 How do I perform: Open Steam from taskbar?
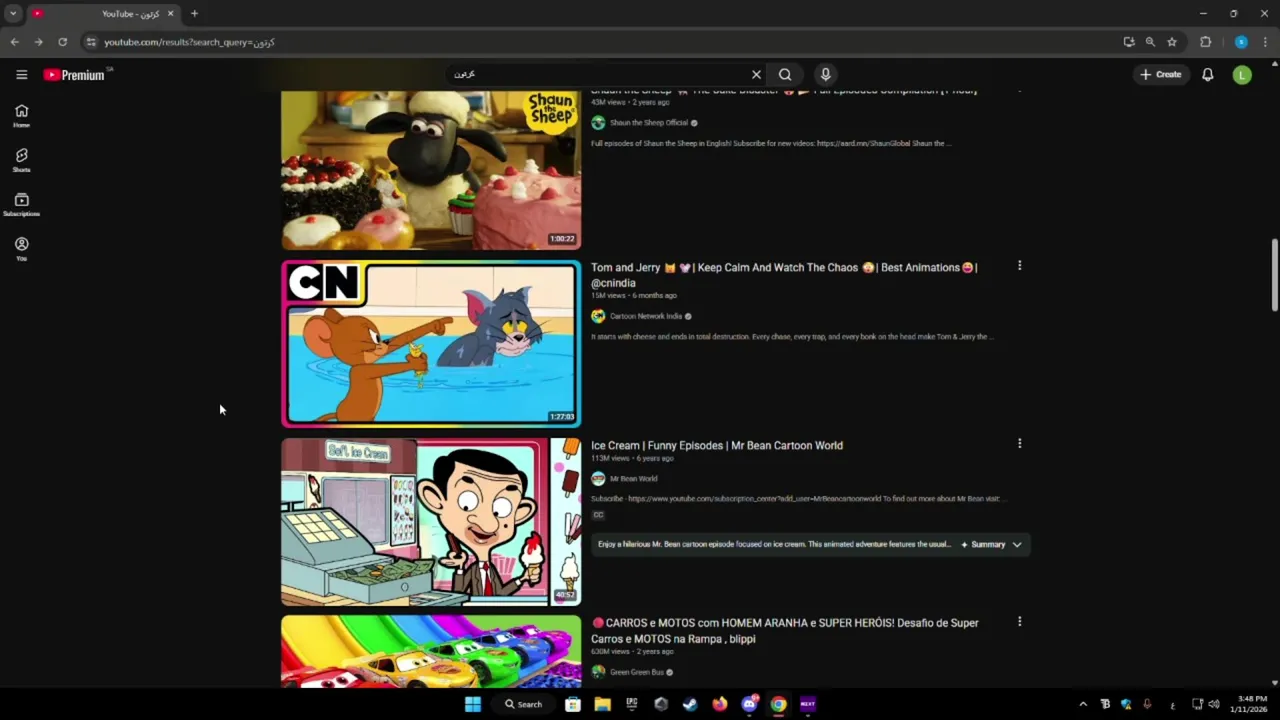click(690, 704)
